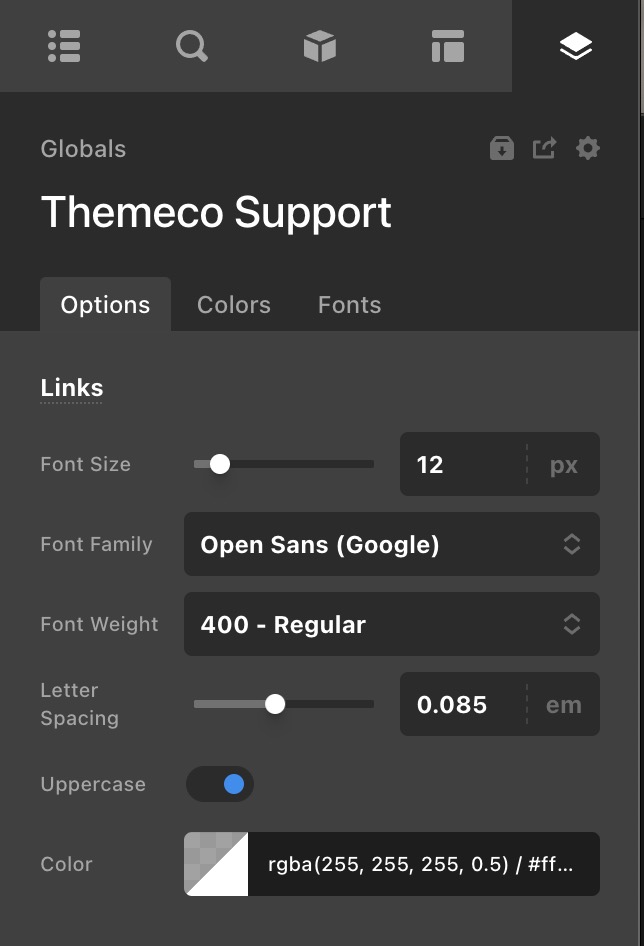Open the outline list panel icon
The height and width of the screenshot is (946, 644).
64,46
